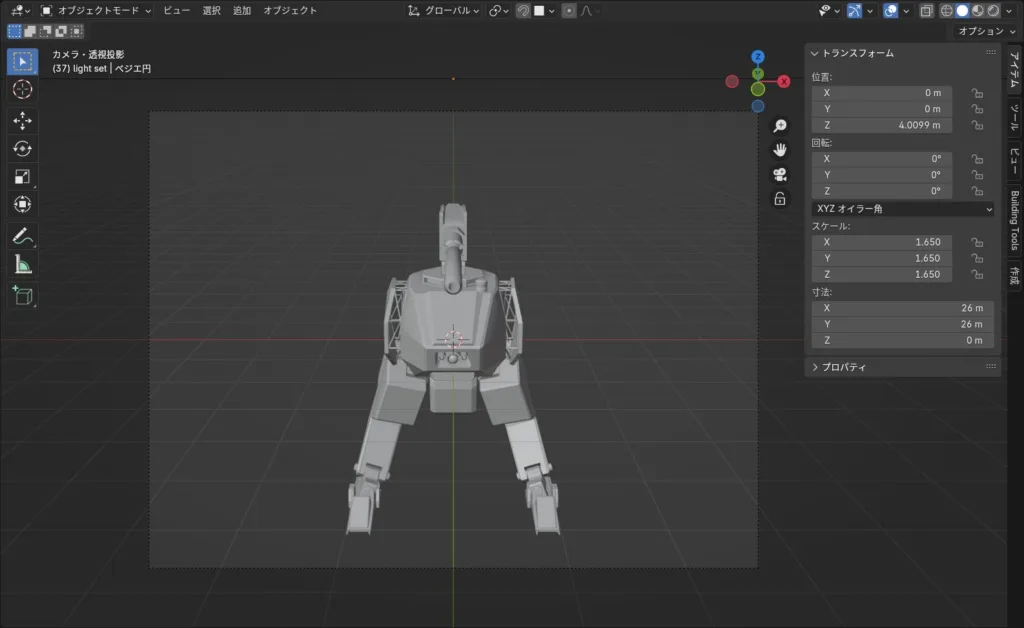Pick the Measure tool
Image resolution: width=1024 pixels, height=628 pixels.
pos(22,265)
